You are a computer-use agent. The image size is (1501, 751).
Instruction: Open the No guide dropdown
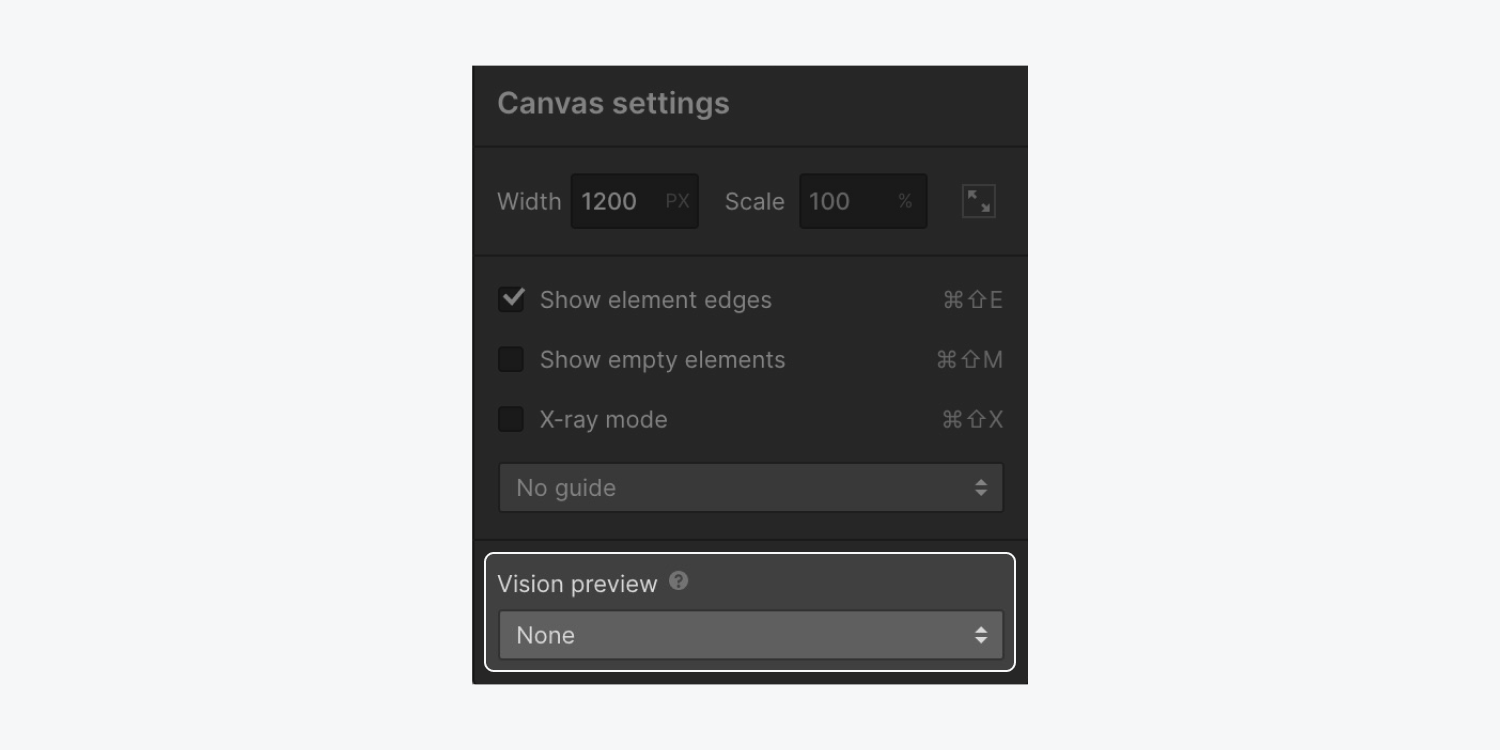pos(750,488)
